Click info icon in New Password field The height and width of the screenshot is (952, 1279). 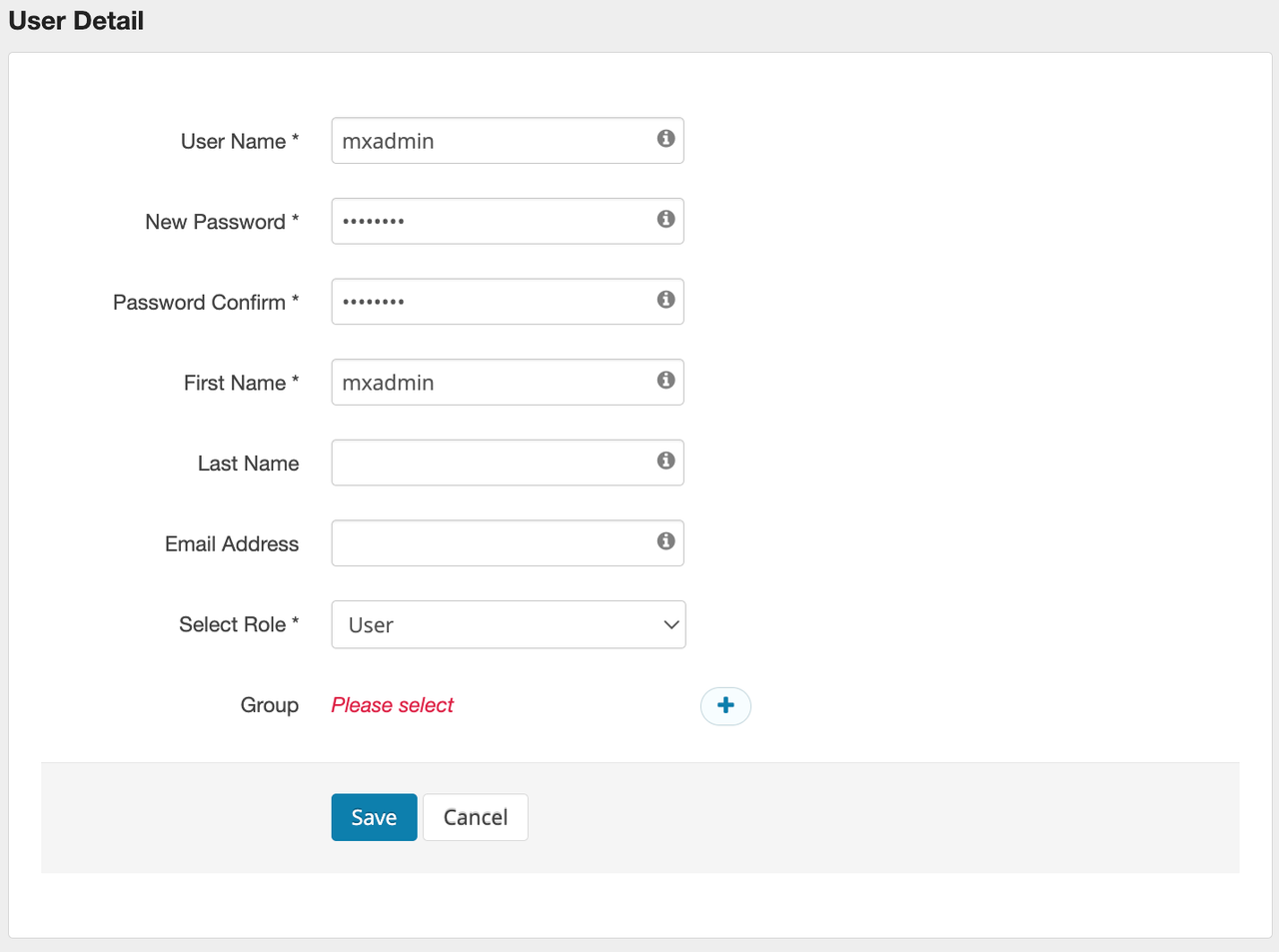click(x=665, y=219)
